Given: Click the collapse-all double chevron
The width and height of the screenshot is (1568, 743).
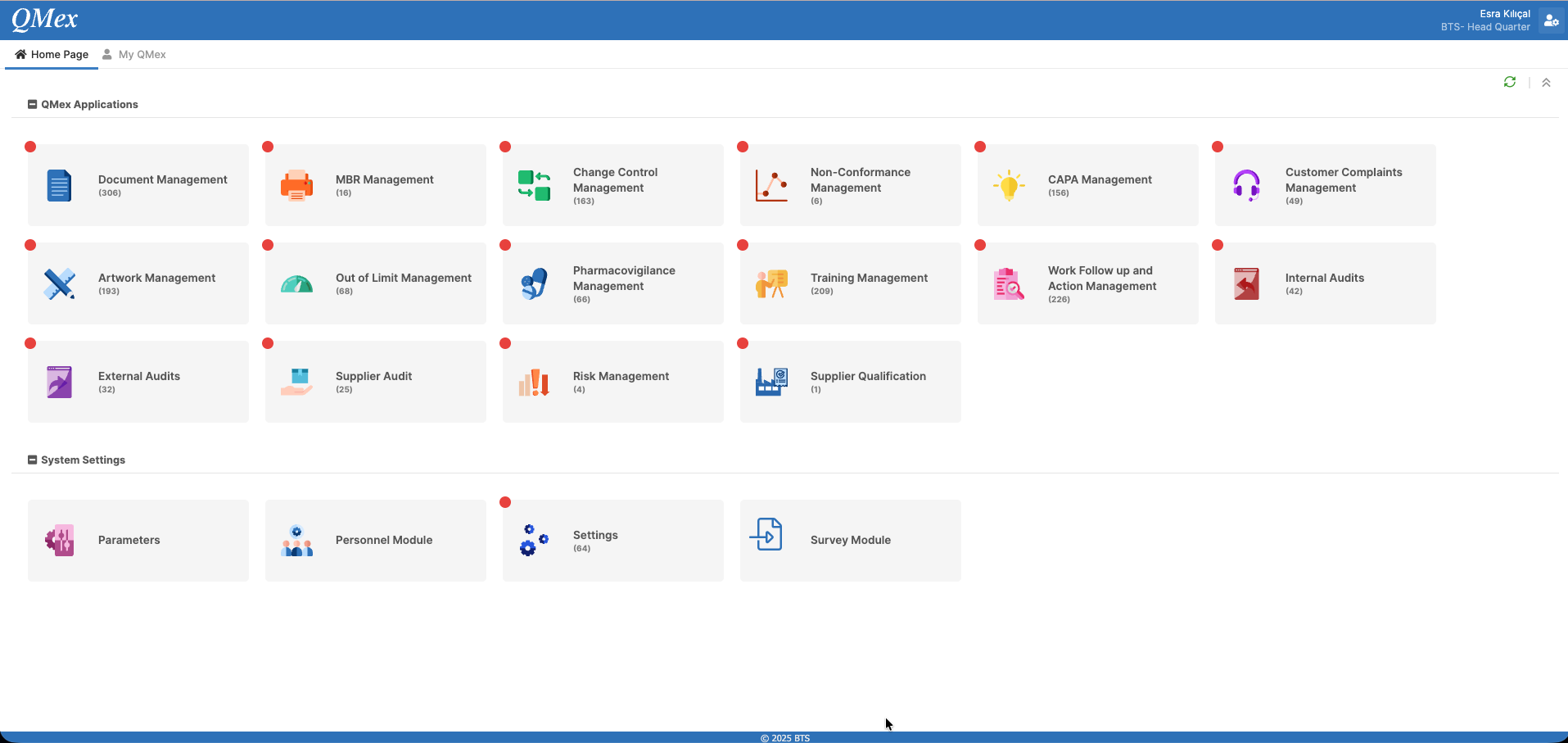Looking at the screenshot, I should coord(1546,82).
